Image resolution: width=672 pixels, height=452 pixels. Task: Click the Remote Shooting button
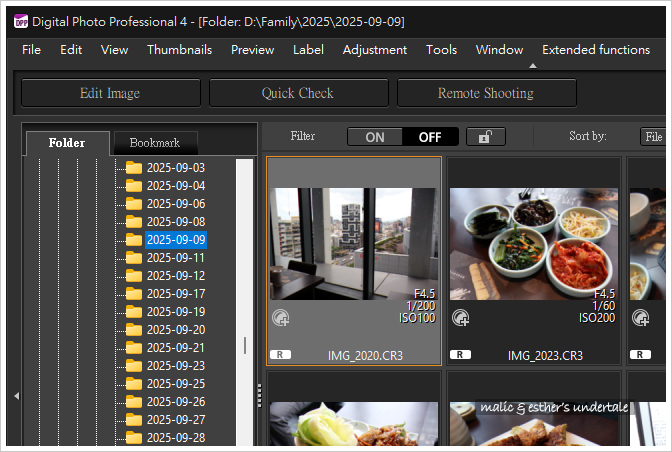pyautogui.click(x=486, y=93)
